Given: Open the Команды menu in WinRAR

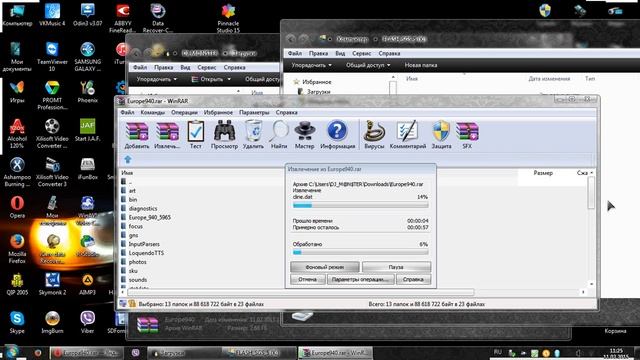Looking at the screenshot, I should (x=152, y=112).
